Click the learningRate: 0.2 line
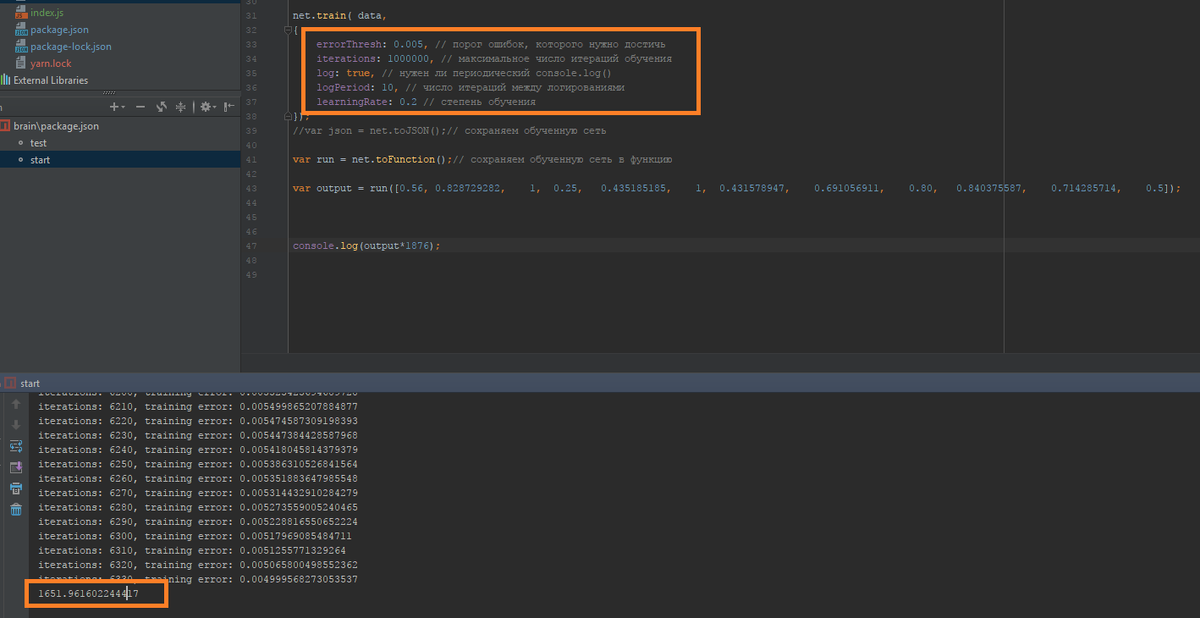This screenshot has width=1200, height=618. pyautogui.click(x=426, y=101)
